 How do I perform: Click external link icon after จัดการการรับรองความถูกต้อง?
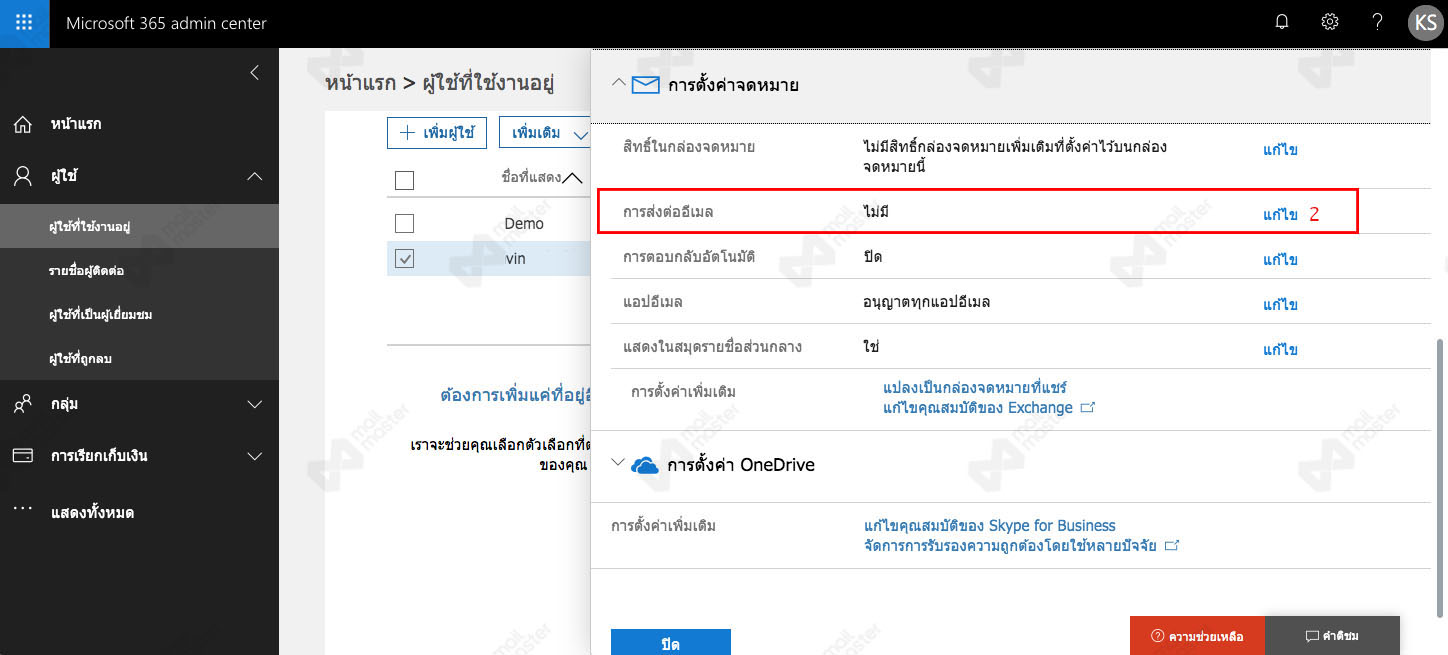(x=1172, y=546)
